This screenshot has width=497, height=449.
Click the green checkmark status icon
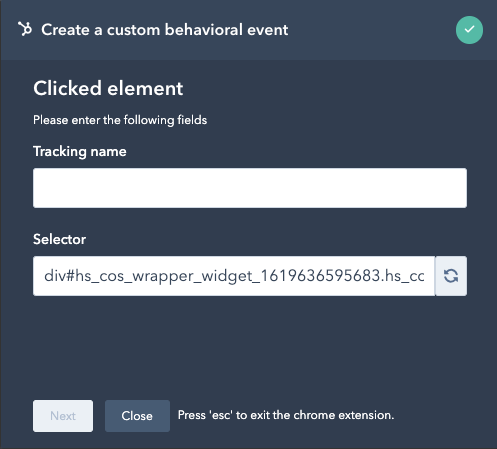click(469, 30)
